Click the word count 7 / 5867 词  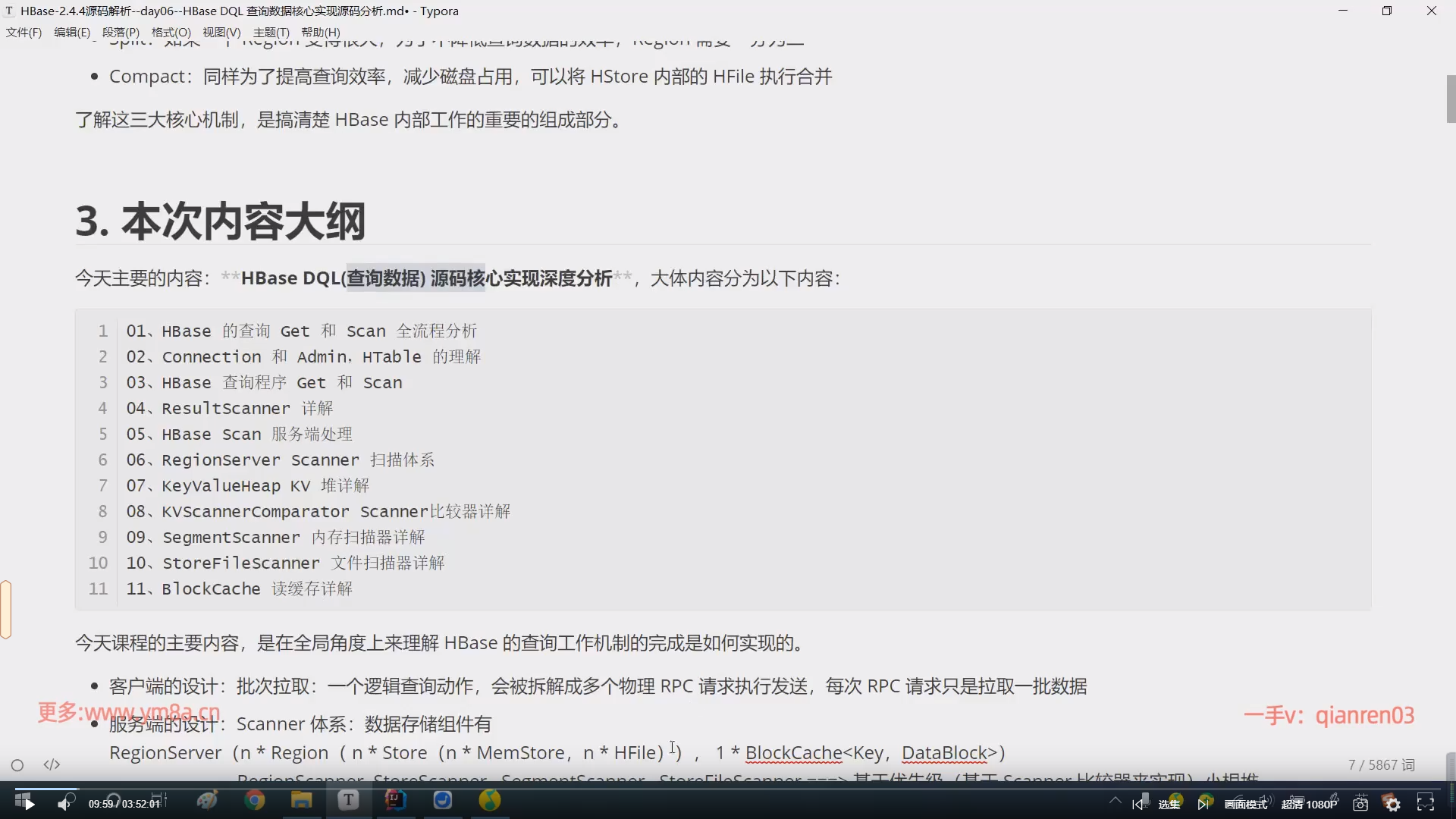pyautogui.click(x=1381, y=764)
